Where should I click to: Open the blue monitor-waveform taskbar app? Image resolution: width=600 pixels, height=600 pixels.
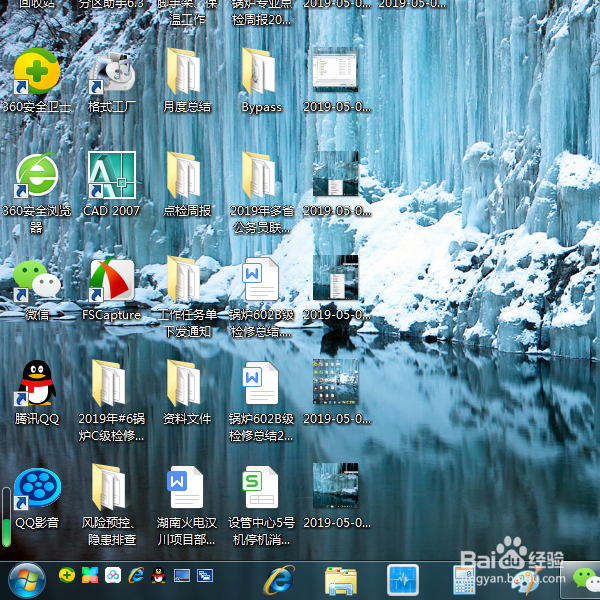pos(403,580)
